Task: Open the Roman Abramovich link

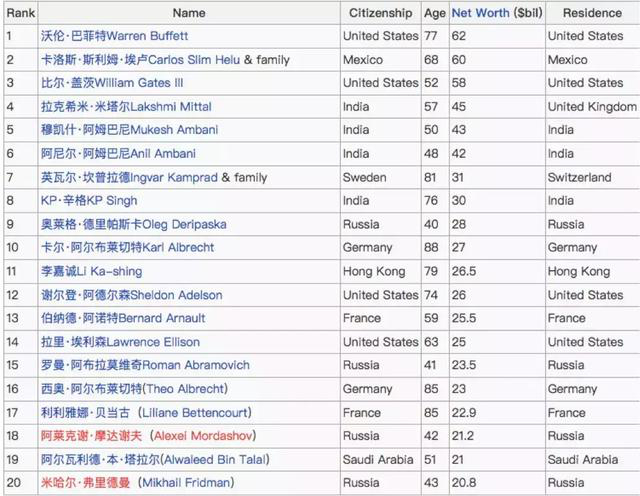Action: pyautogui.click(x=145, y=365)
